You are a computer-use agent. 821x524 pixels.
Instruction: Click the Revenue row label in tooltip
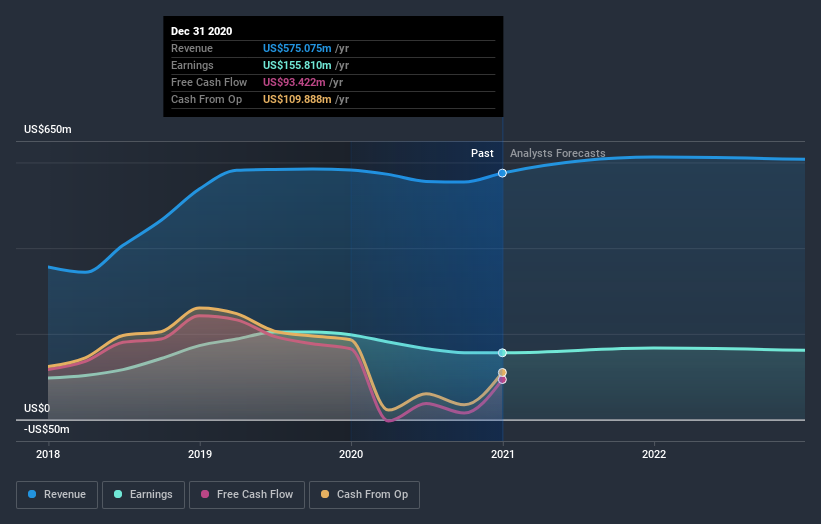pos(192,48)
